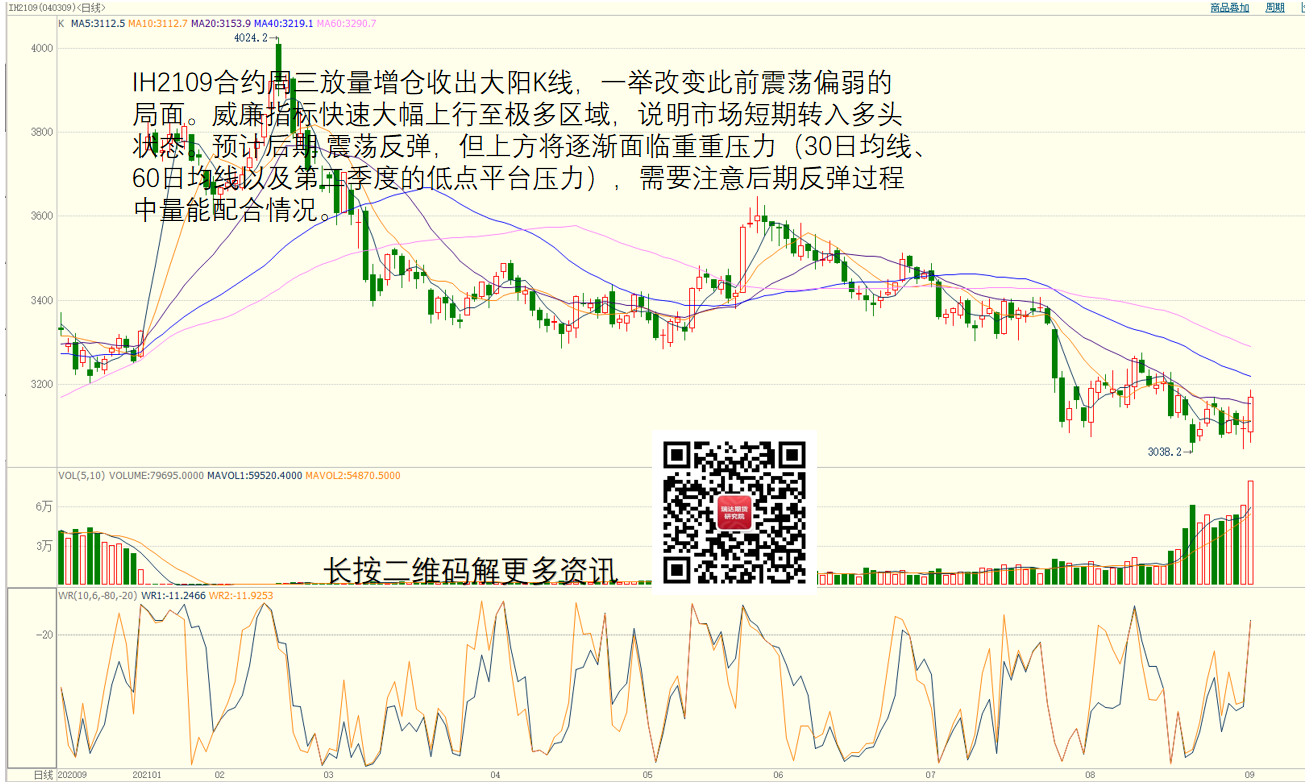Click the MA40 blue indicator label
This screenshot has height=783, width=1312.
coord(285,23)
